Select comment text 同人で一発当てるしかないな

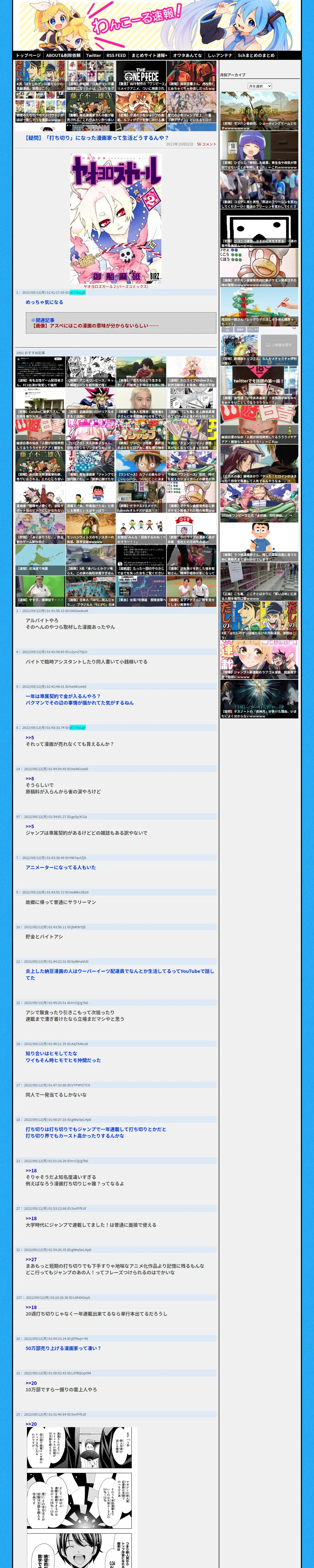tap(56, 1094)
